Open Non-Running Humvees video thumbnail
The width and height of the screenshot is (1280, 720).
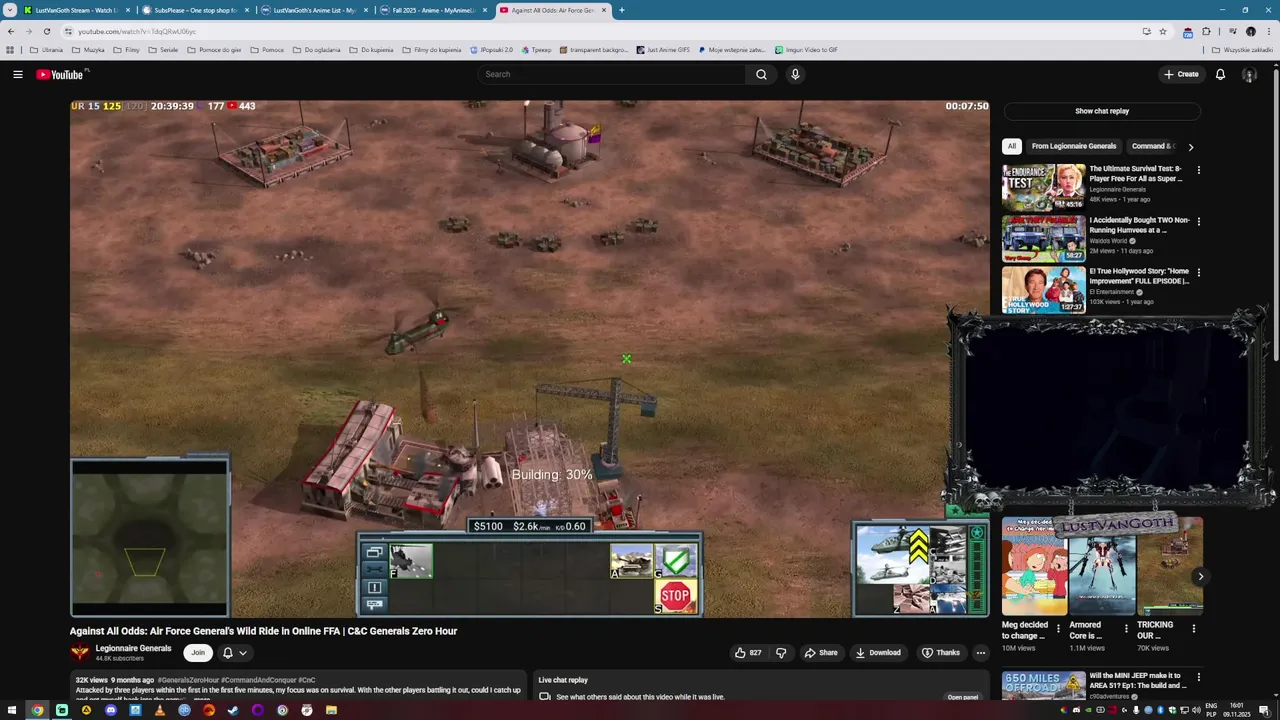[x=1043, y=238]
